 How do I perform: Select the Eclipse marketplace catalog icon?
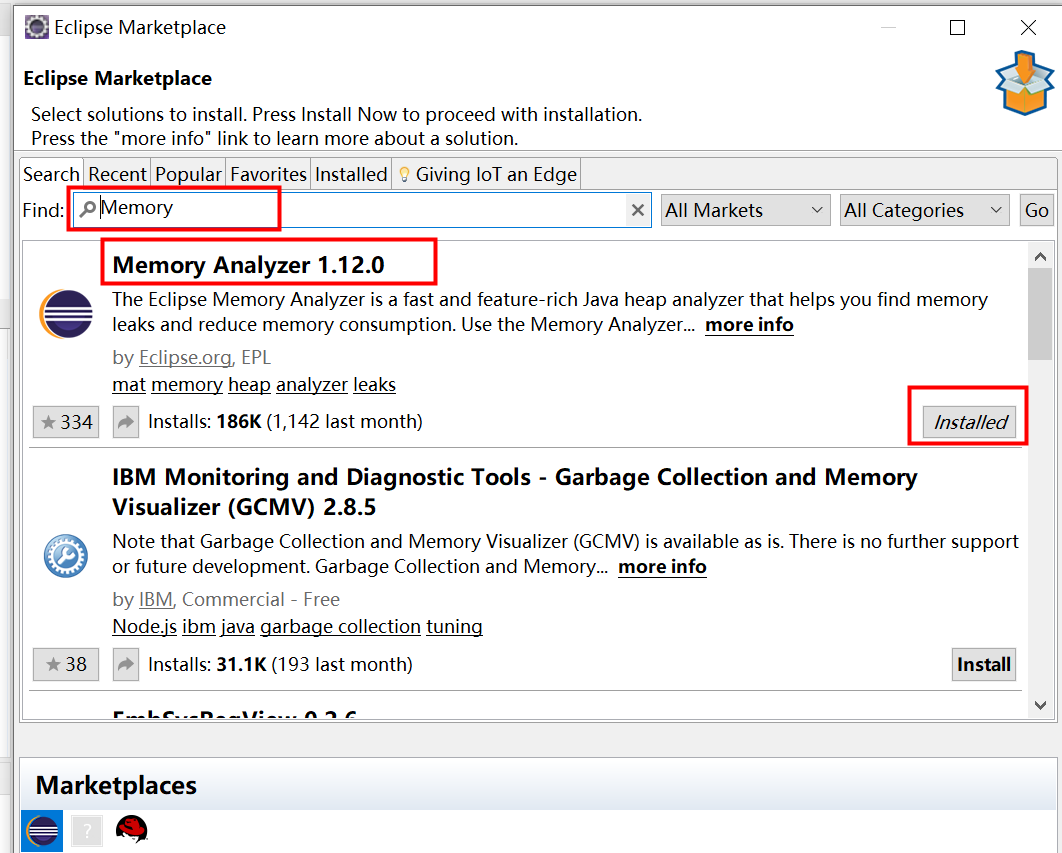[42, 831]
